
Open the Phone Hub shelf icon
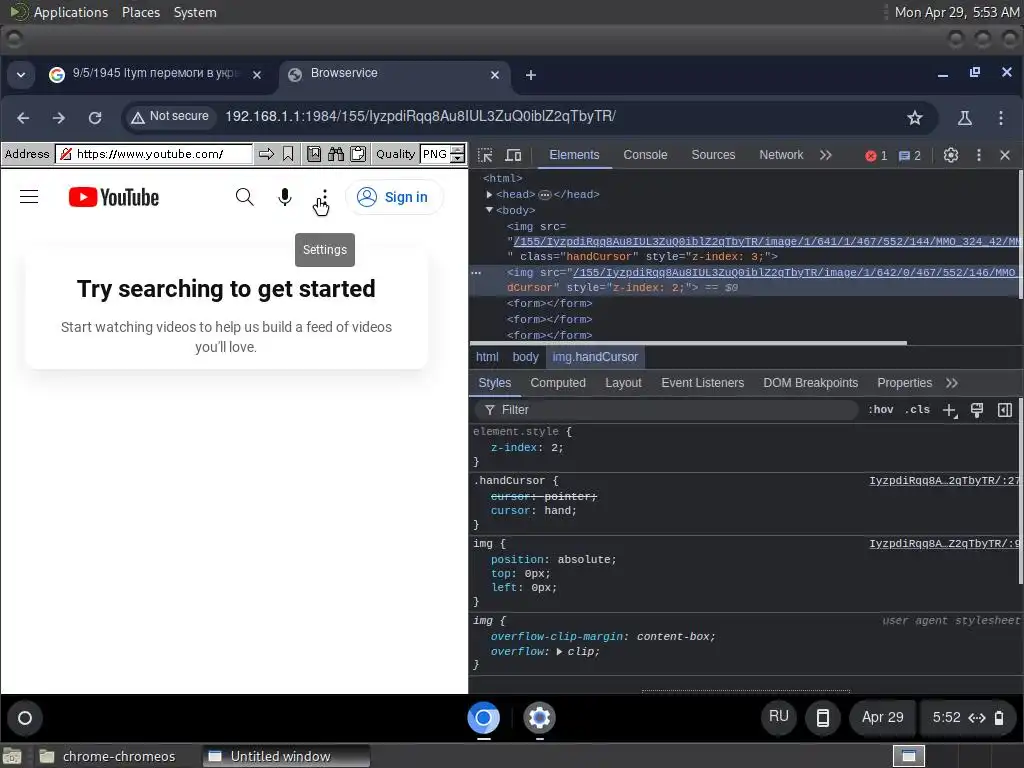(823, 718)
